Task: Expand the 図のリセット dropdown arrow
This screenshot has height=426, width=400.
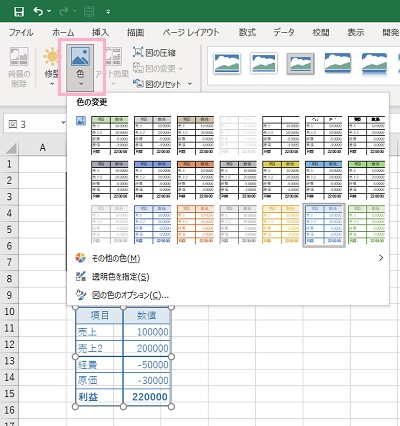Action: point(190,84)
